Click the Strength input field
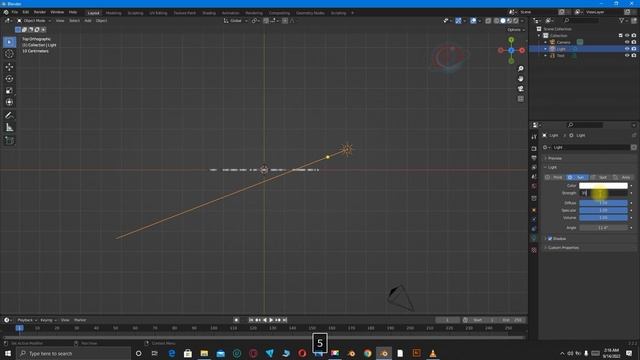Screen dimensions: 640x360 pyautogui.click(x=603, y=193)
